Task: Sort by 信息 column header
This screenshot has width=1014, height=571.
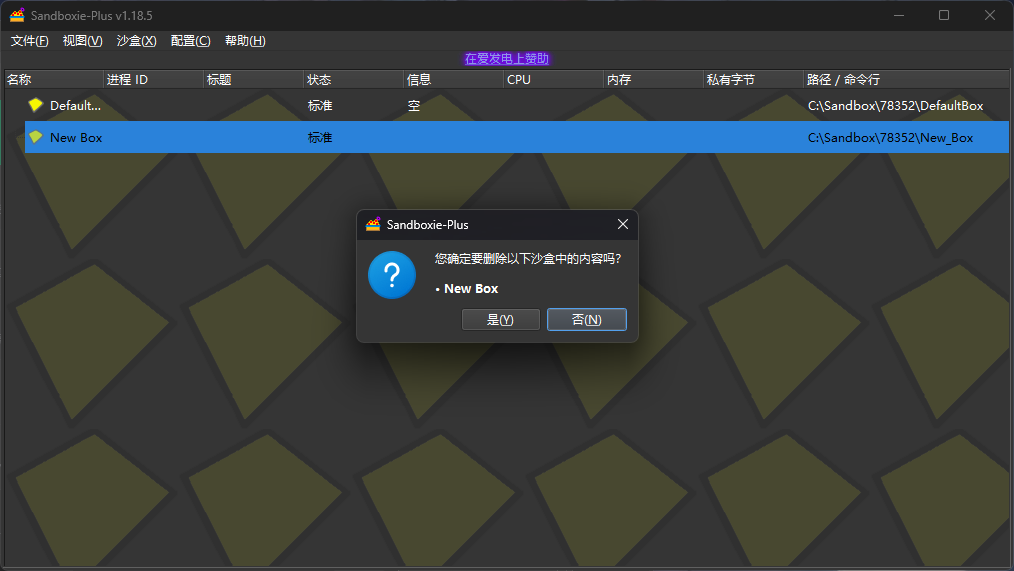Action: click(454, 80)
